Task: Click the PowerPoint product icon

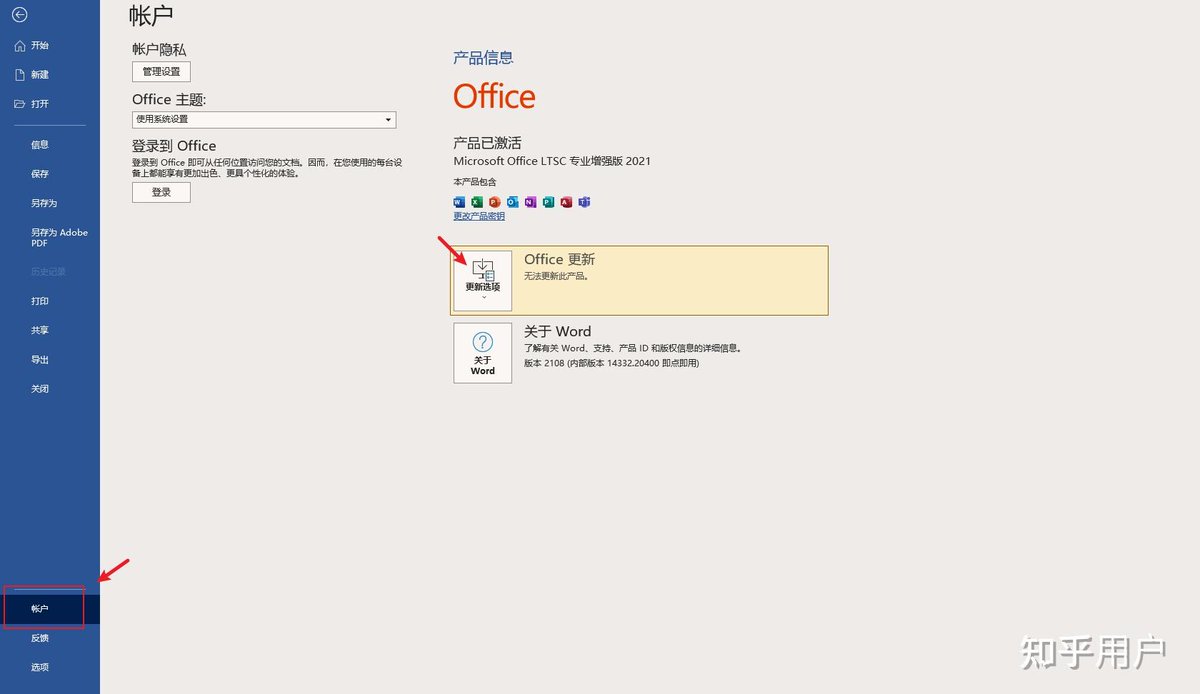Action: [495, 202]
